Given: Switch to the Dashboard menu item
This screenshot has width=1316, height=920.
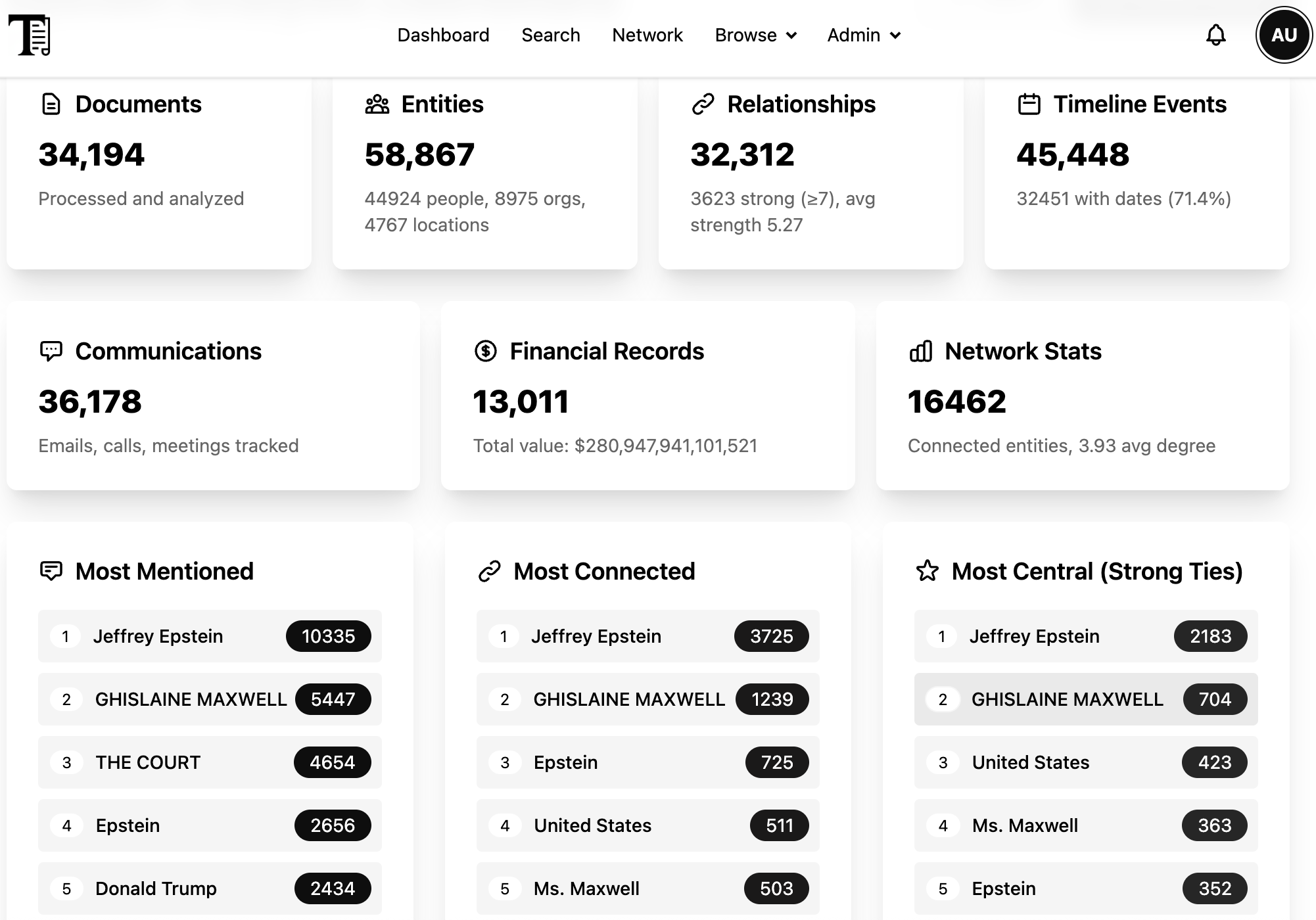Looking at the screenshot, I should click(x=443, y=35).
